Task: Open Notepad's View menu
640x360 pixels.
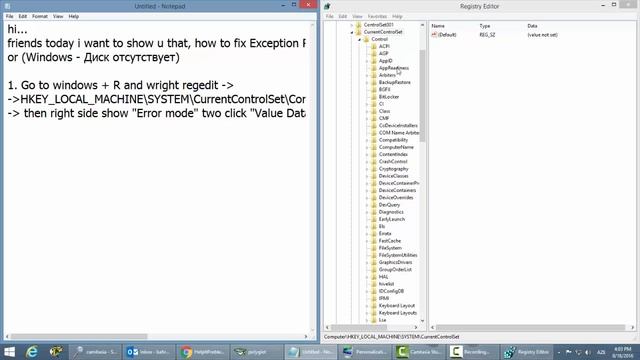Action: [x=58, y=16]
